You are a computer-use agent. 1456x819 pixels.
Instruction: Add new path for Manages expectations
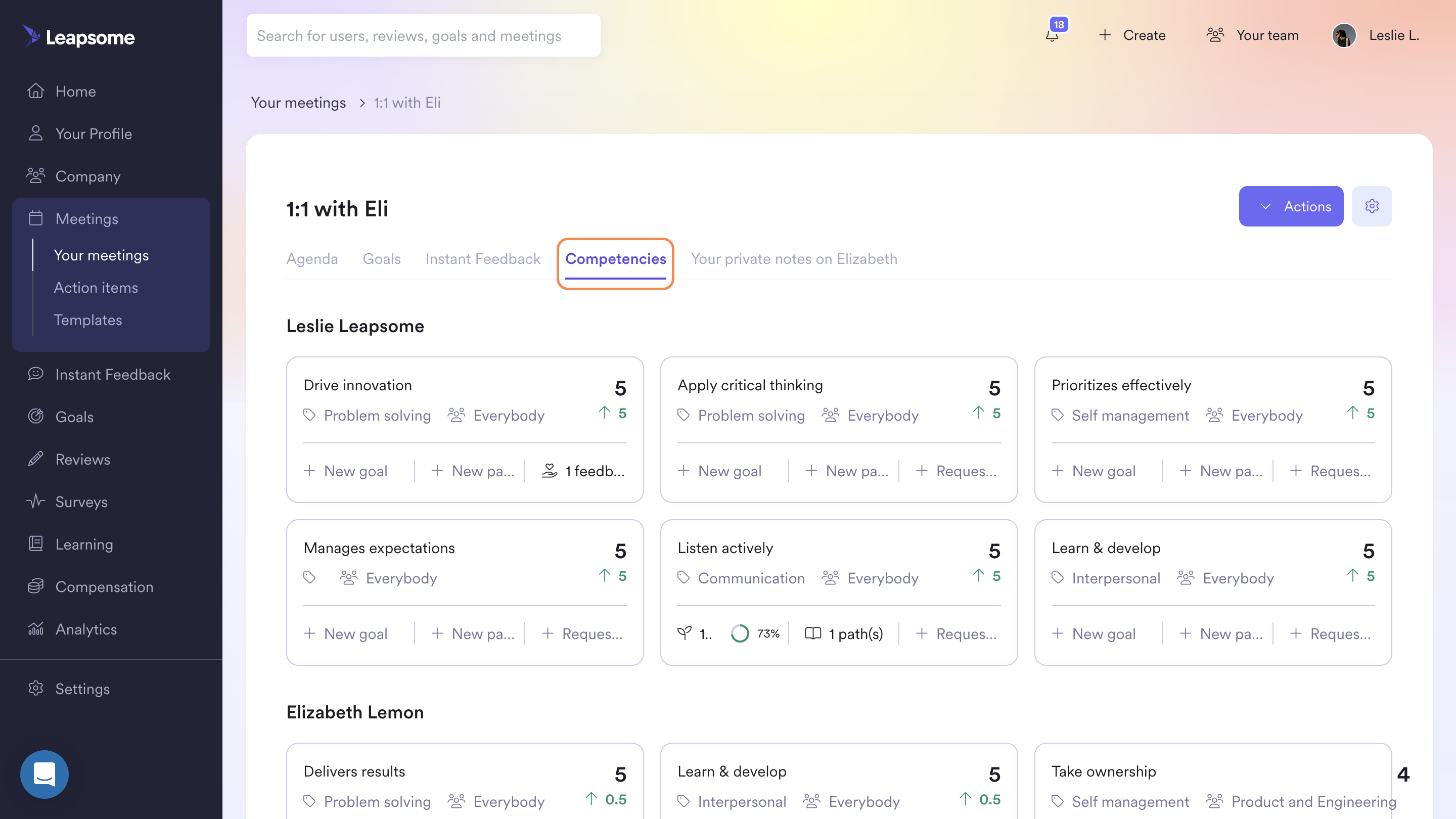click(473, 633)
